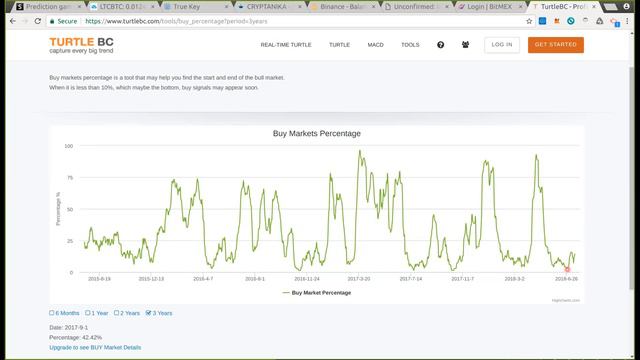The height and width of the screenshot is (360, 640).
Task: Switch to the Binance browser tab
Action: [x=342, y=7]
